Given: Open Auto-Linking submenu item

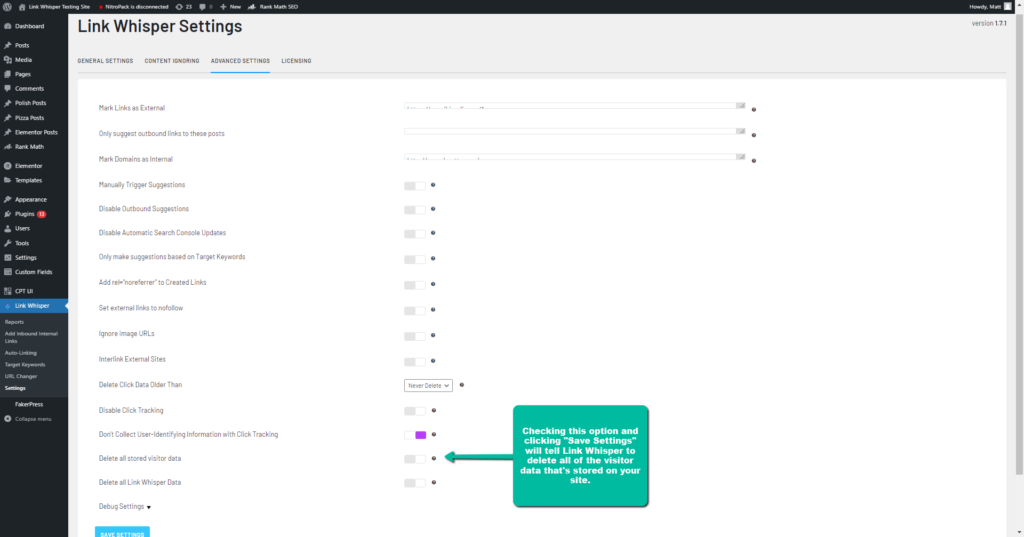Looking at the screenshot, I should 21,353.
